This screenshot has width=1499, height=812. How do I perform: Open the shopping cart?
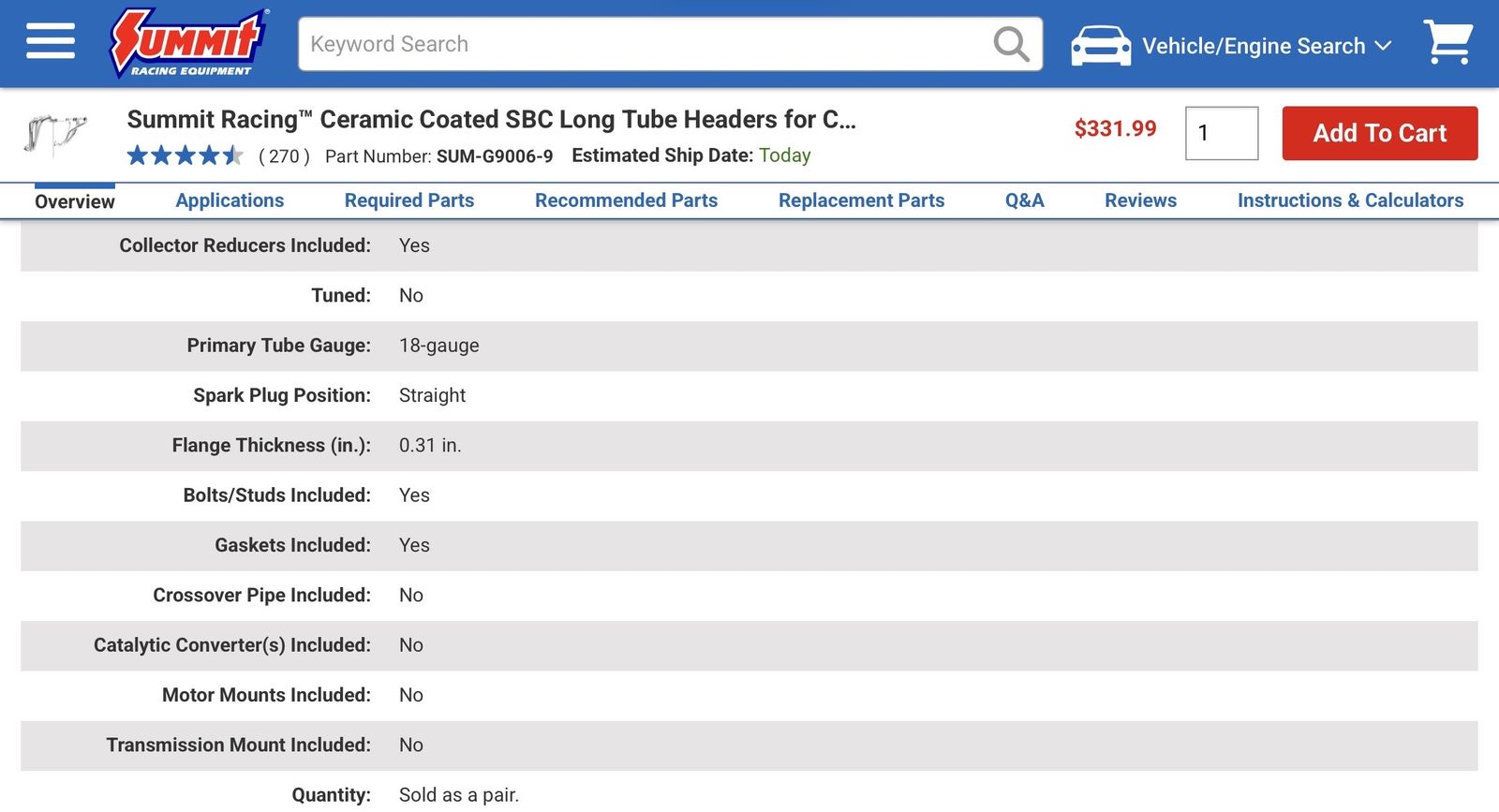pos(1447,43)
